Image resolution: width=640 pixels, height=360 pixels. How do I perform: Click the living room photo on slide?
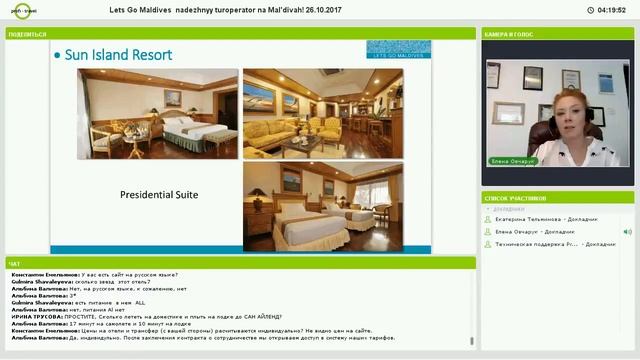click(323, 113)
